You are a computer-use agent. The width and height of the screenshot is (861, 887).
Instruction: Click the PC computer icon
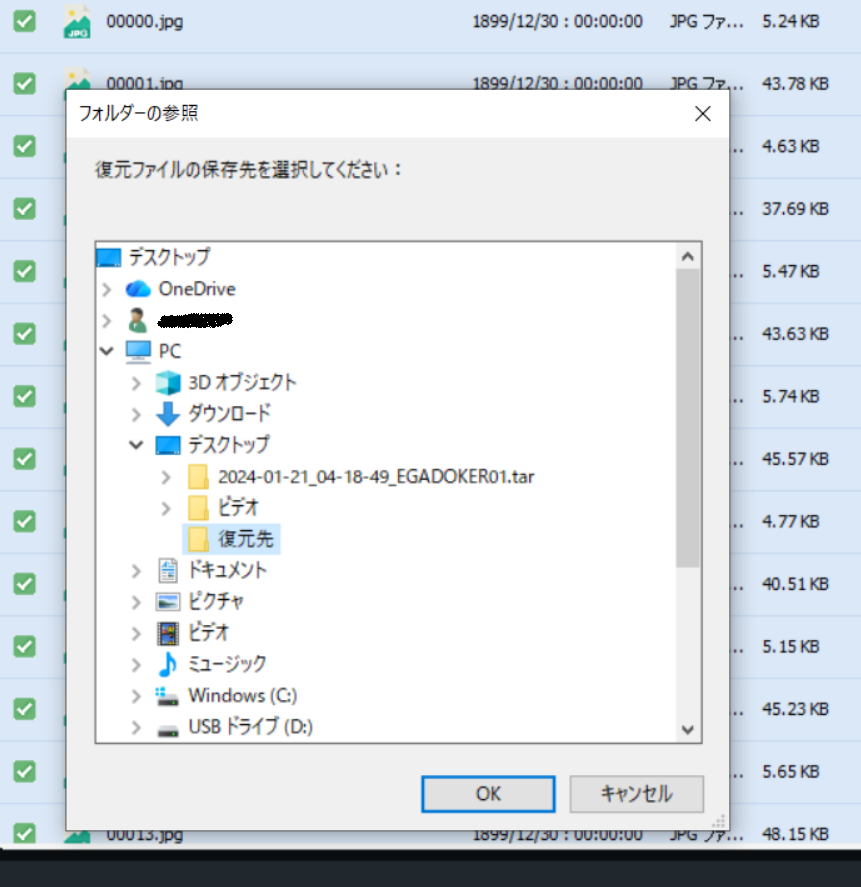click(x=138, y=351)
